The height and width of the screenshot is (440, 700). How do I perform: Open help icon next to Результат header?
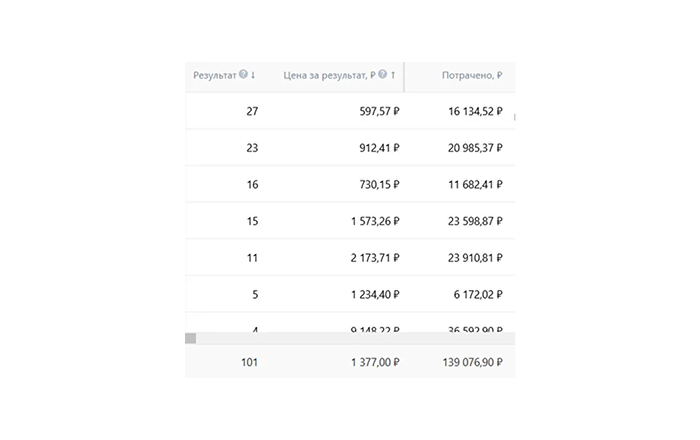tap(243, 75)
